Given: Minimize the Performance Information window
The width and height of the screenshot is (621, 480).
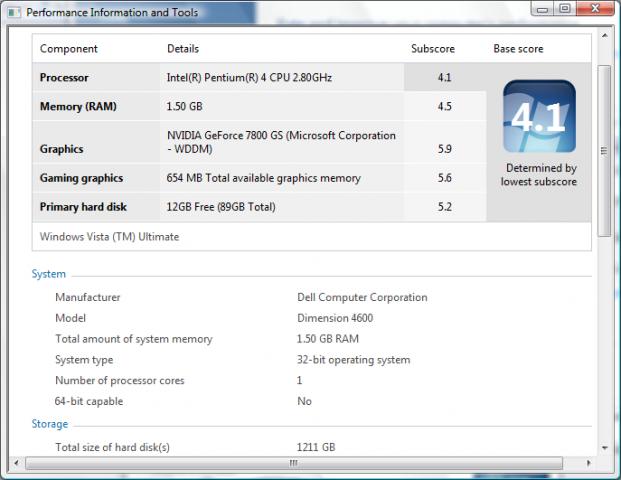Looking at the screenshot, I should click(x=542, y=9).
